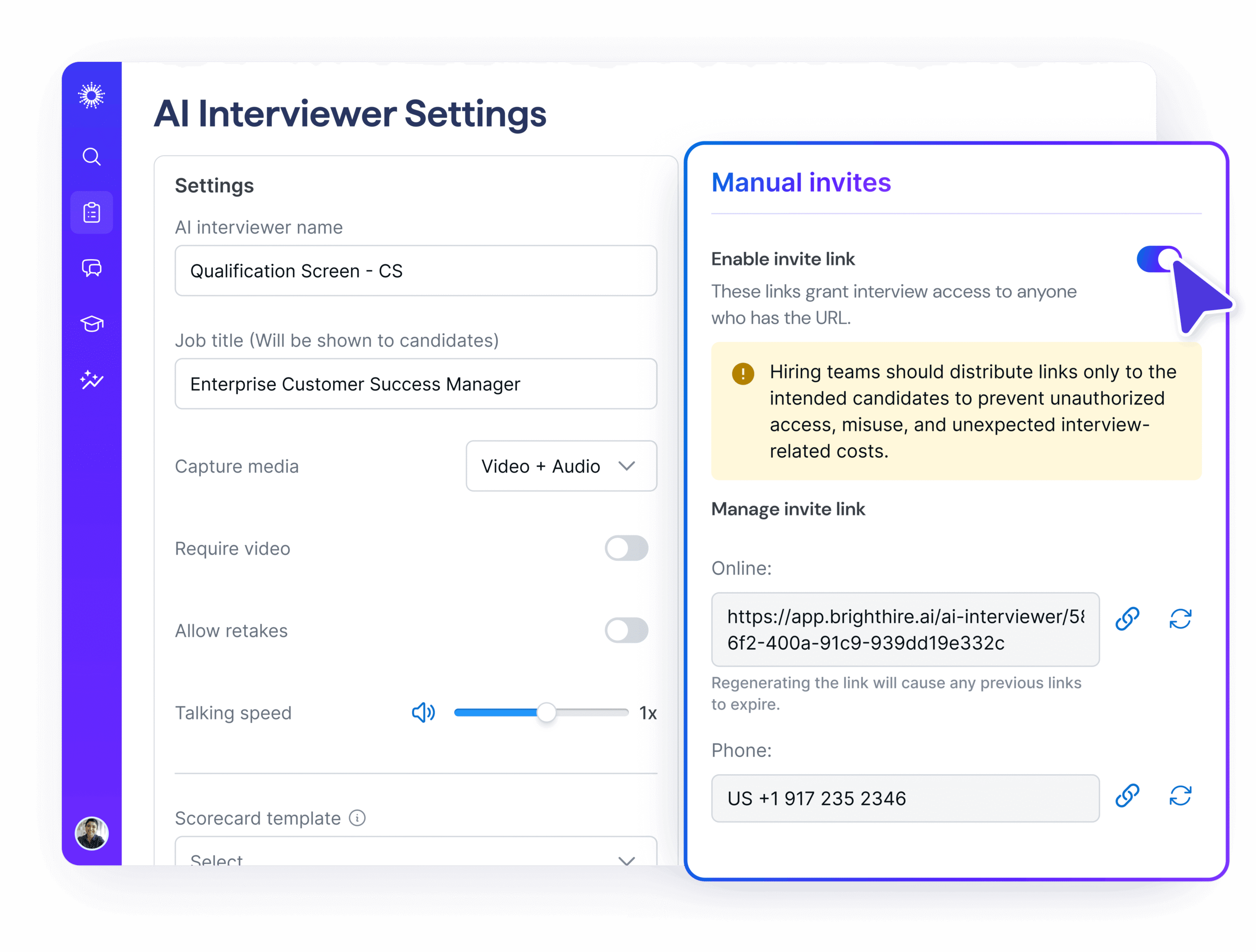Viewport: 1256px width, 952px height.
Task: Open search from the sidebar magnifier icon
Action: point(91,156)
